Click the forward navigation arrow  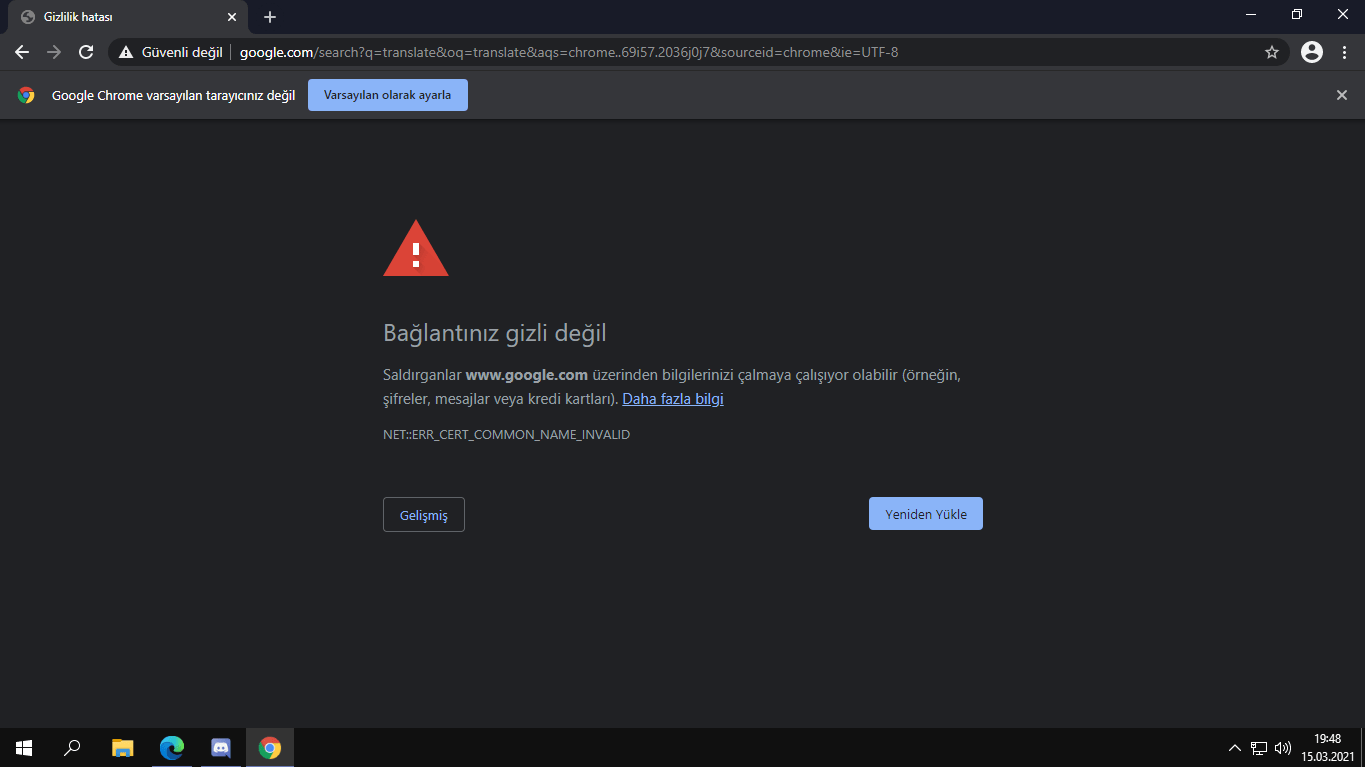[x=54, y=52]
